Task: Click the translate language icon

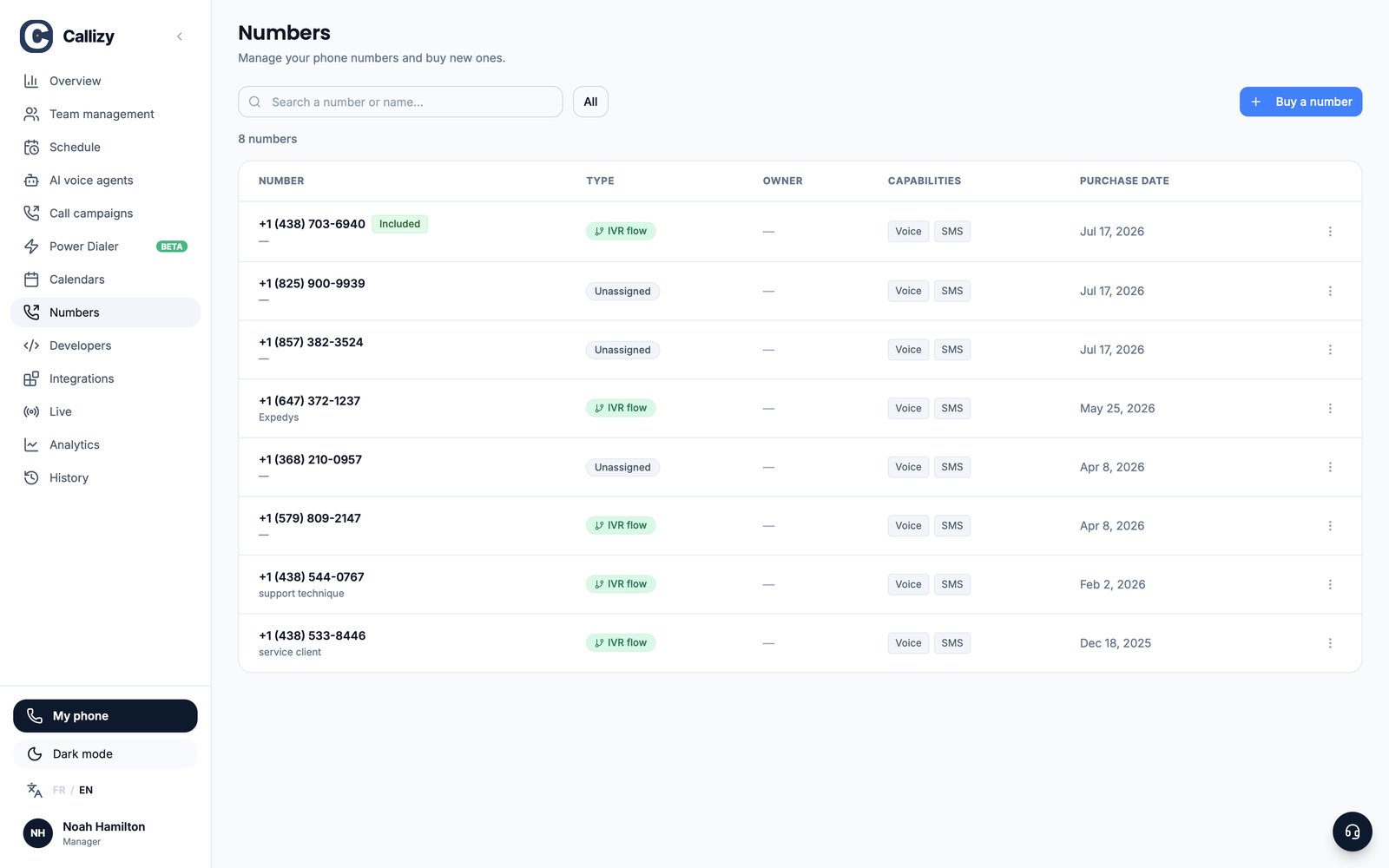Action: click(x=35, y=790)
